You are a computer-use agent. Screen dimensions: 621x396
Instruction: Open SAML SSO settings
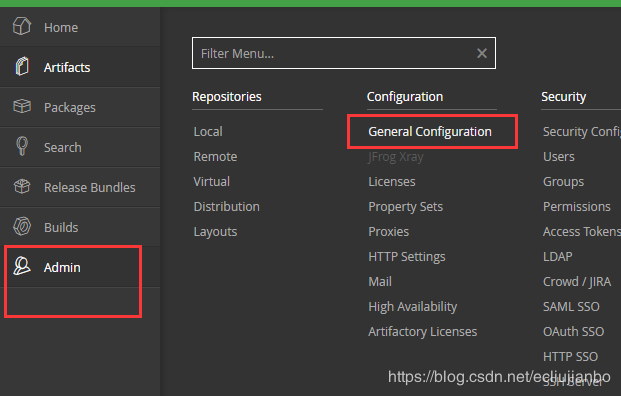point(571,307)
